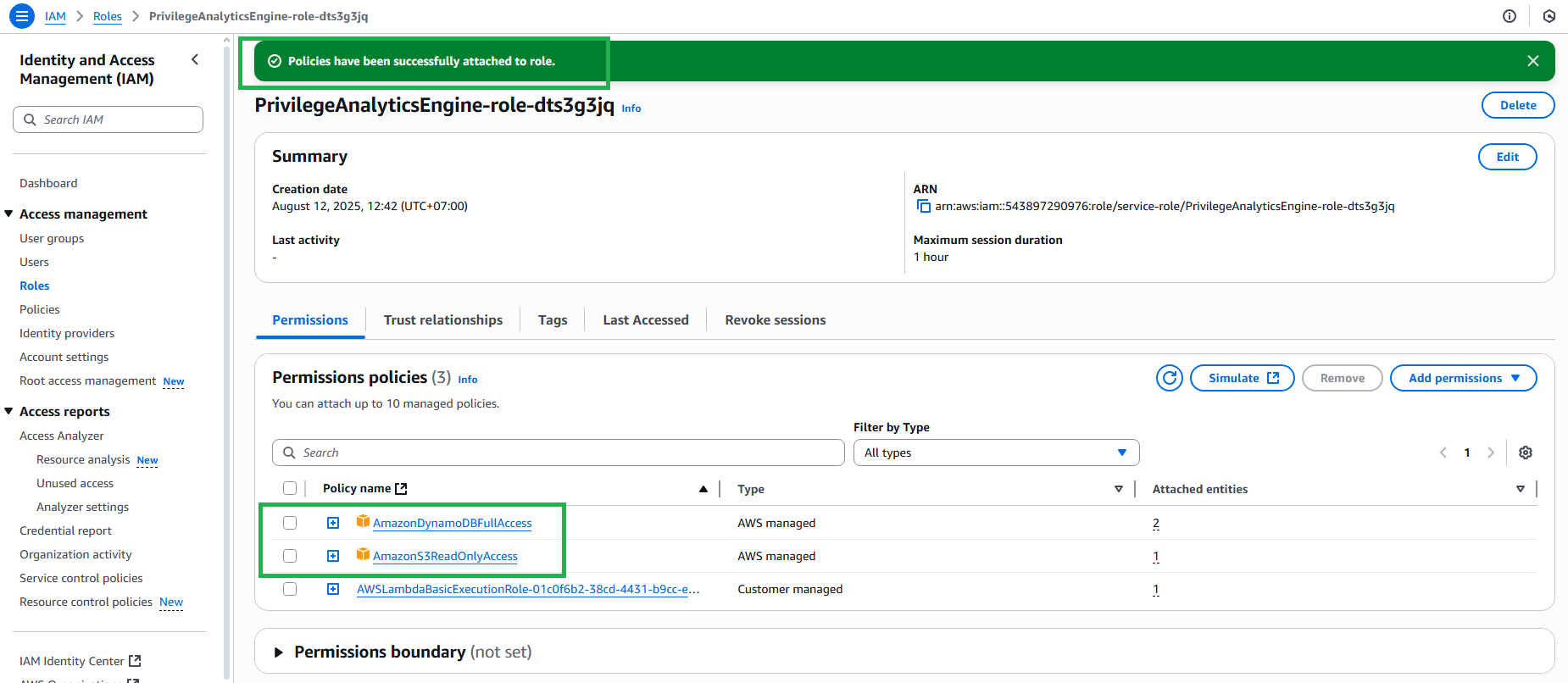This screenshot has height=683, width=1568.
Task: Refresh the permissions policies list
Action: pos(1170,378)
